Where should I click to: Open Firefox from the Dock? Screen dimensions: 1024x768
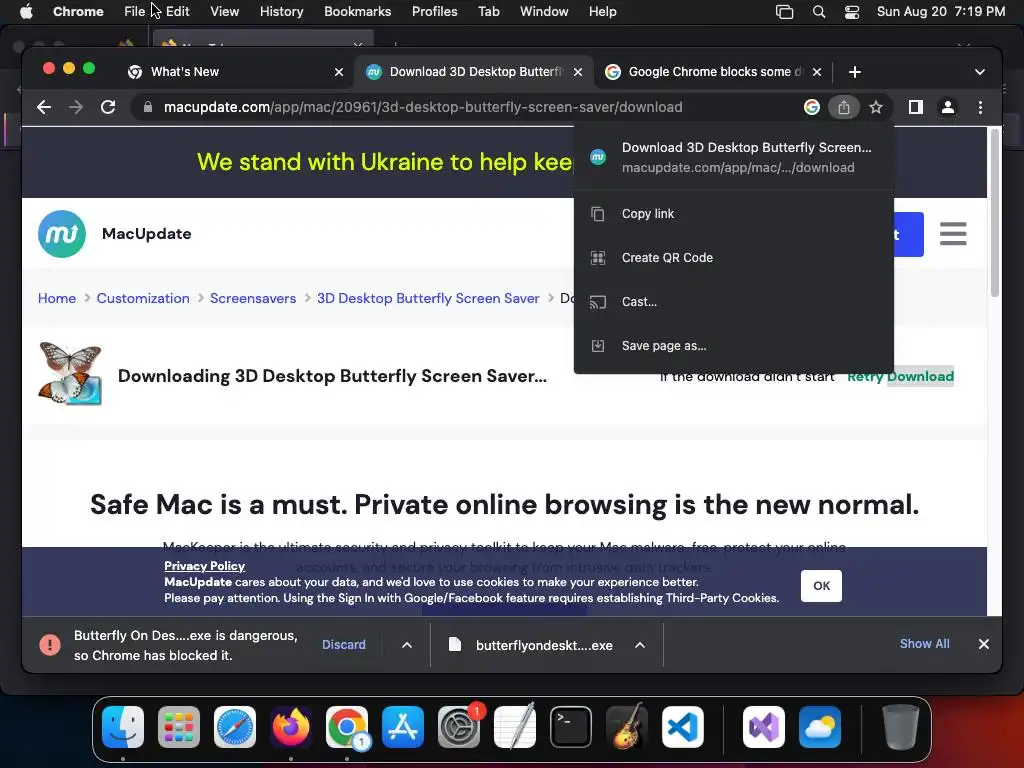pyautogui.click(x=291, y=727)
